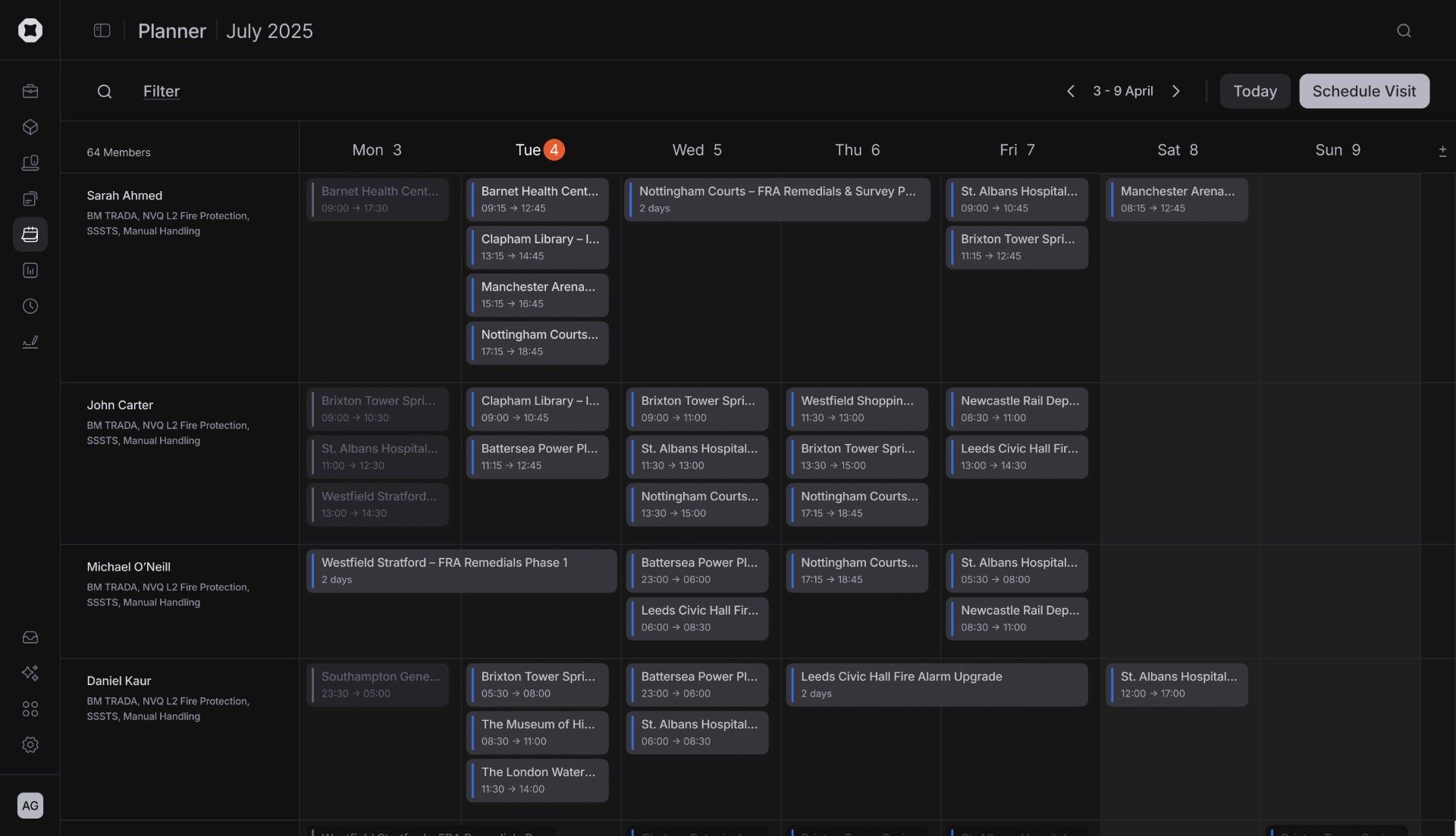Select the Fri 7 column header

[x=1017, y=150]
